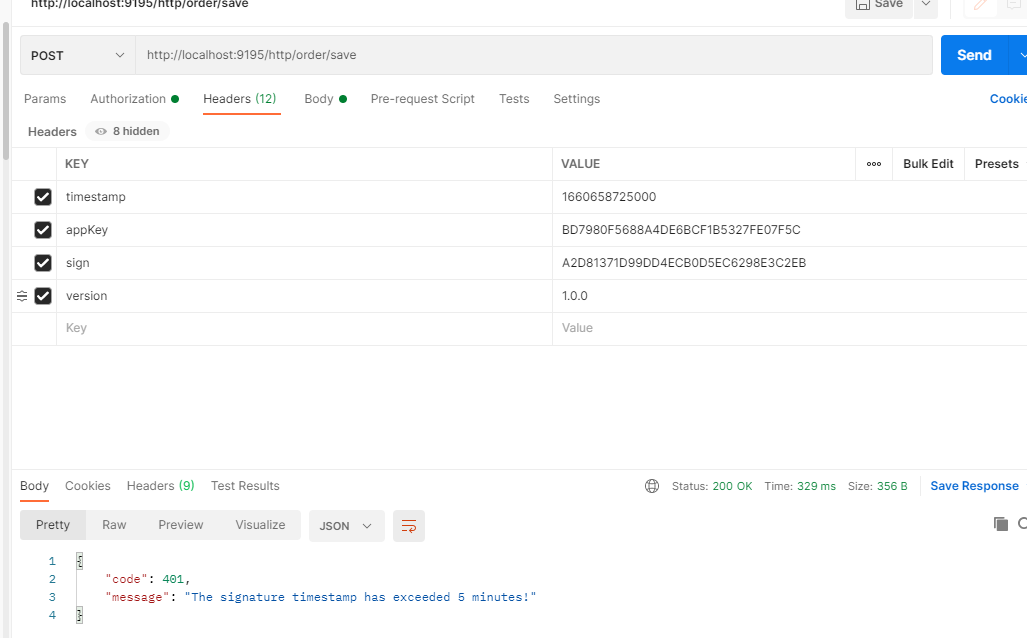This screenshot has width=1027, height=638.
Task: Select Visualize response view
Action: tap(260, 525)
